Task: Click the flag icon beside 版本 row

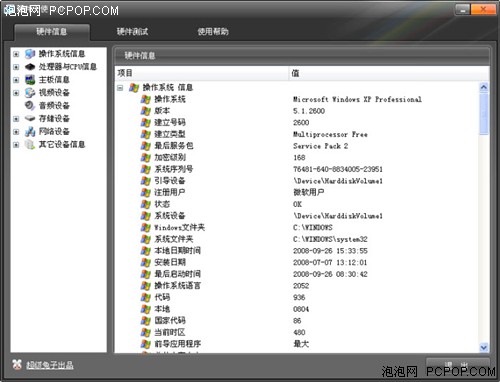Action: click(x=146, y=111)
